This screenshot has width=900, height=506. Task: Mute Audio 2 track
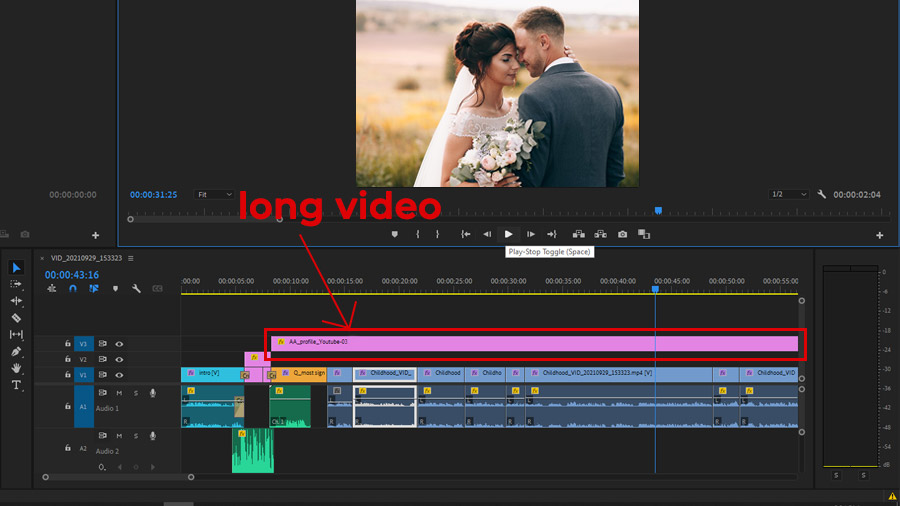point(119,436)
